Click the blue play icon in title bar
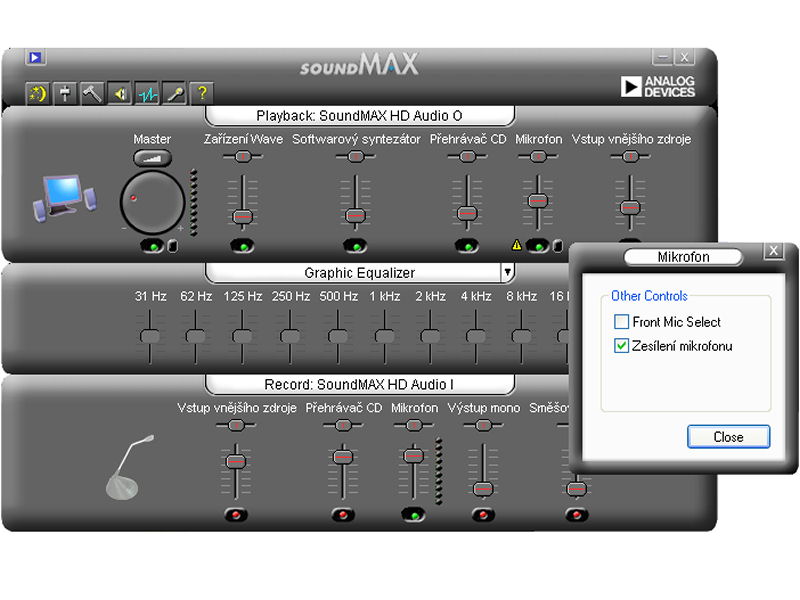Viewport: 800px width, 600px height. [x=36, y=57]
